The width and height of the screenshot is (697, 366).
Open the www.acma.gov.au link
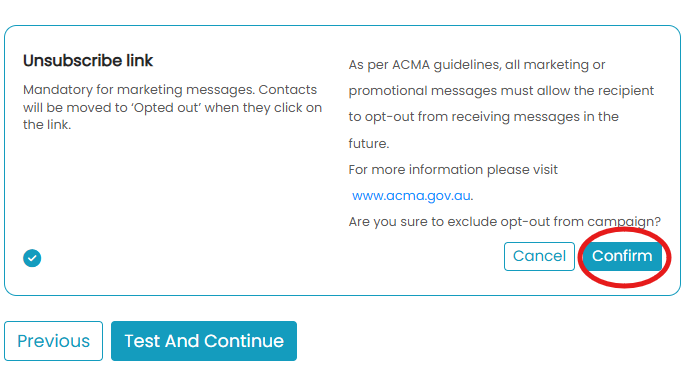tap(411, 196)
